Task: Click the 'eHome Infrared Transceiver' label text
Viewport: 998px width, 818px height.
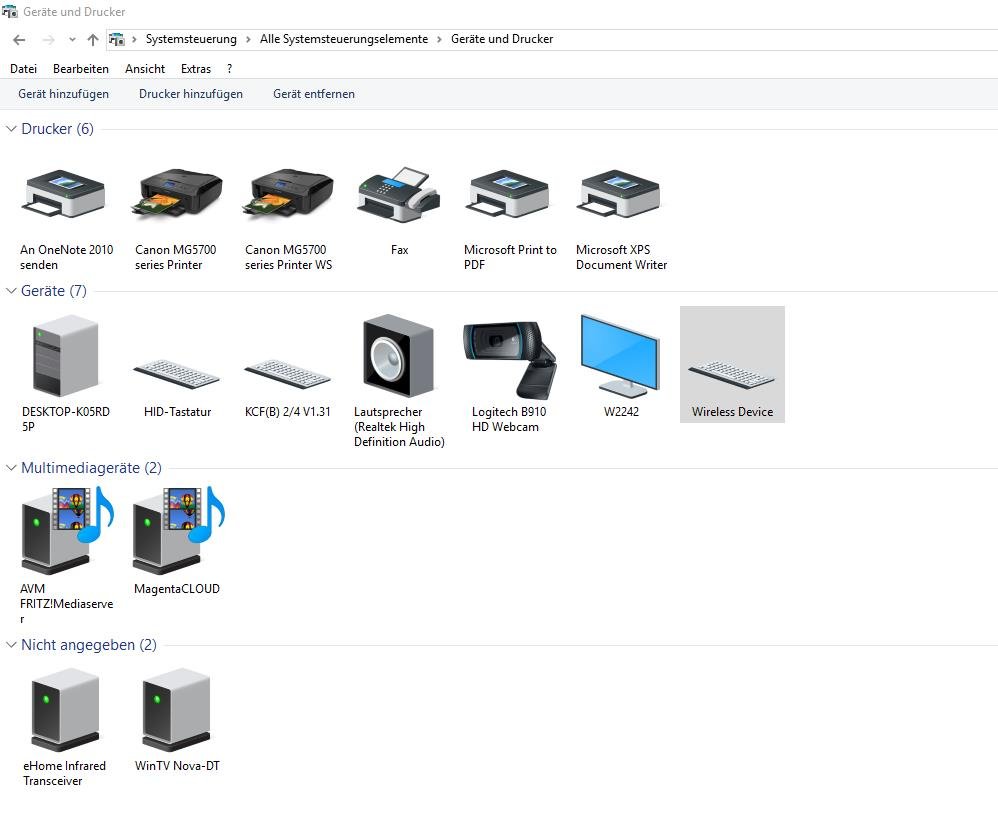Action: click(x=65, y=773)
